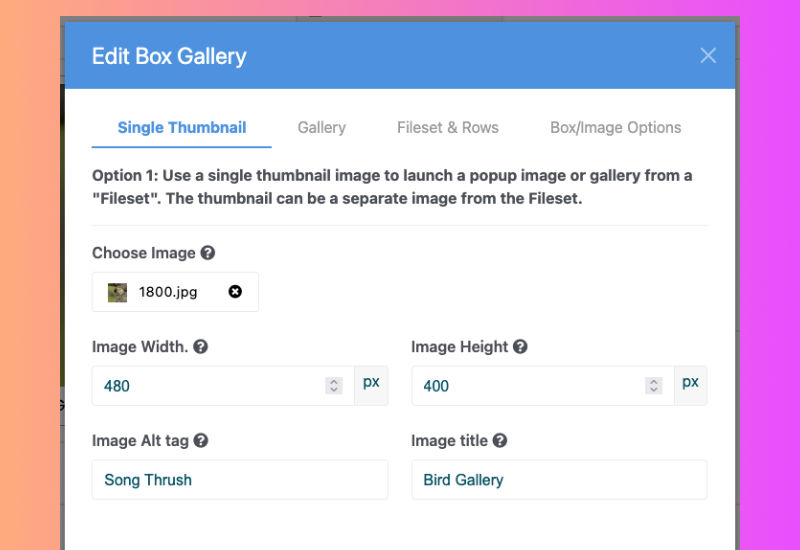800x550 pixels.
Task: Focus the Image Height field showing 400
Action: (x=542, y=386)
